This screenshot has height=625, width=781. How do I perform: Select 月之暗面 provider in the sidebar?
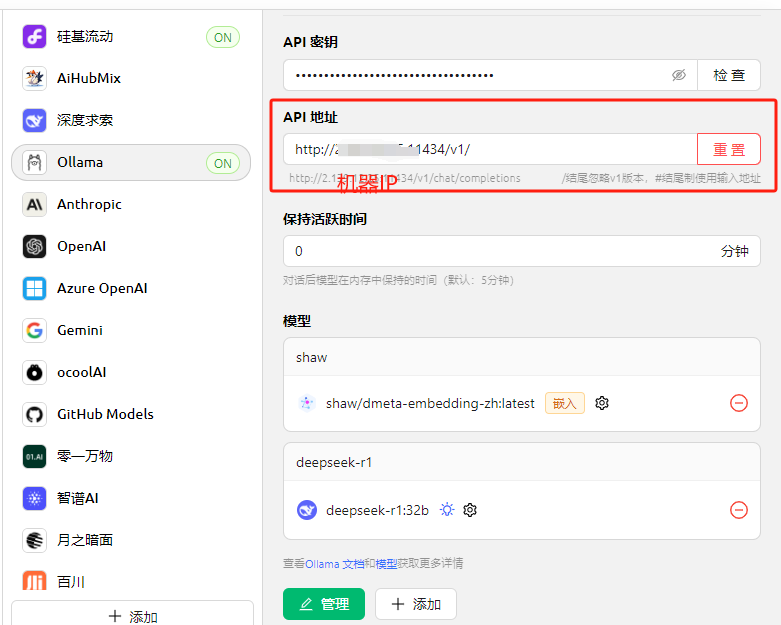click(131, 540)
